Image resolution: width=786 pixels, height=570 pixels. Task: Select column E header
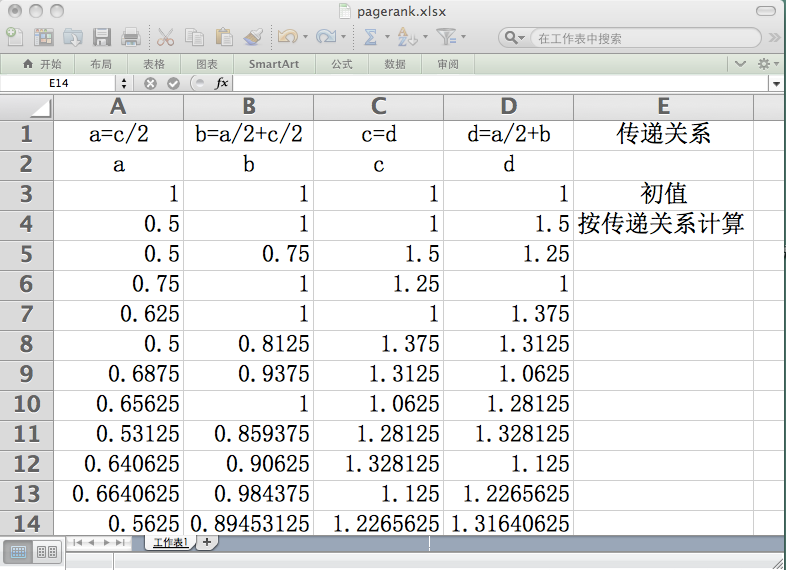pyautogui.click(x=664, y=107)
